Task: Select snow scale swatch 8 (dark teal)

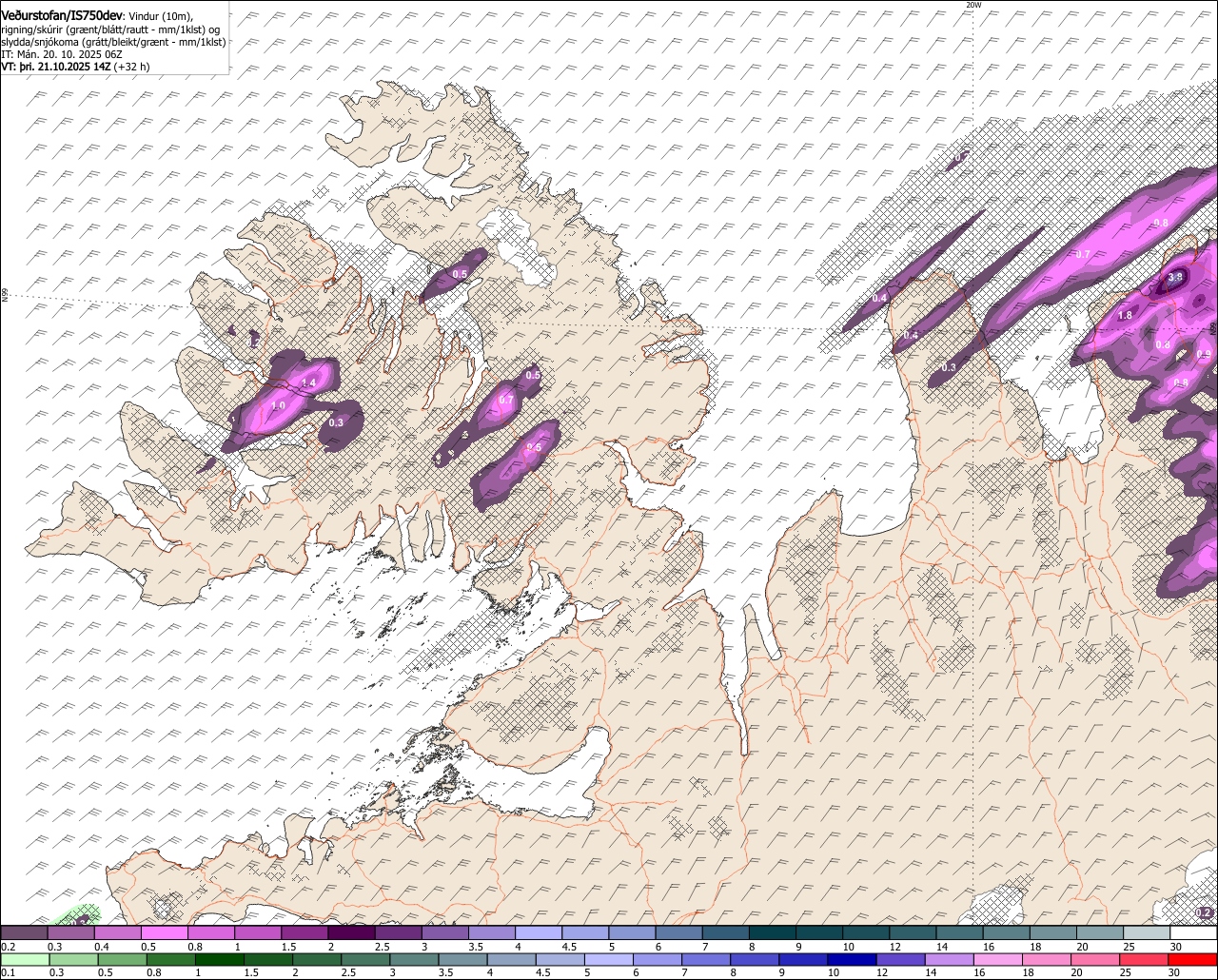Action: (772, 932)
